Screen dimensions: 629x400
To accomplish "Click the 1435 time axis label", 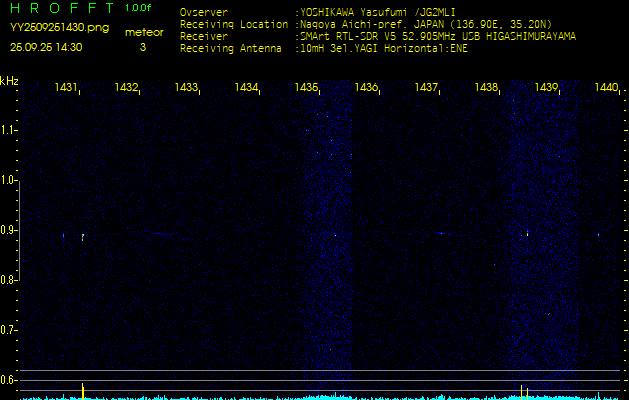I will pos(306,87).
